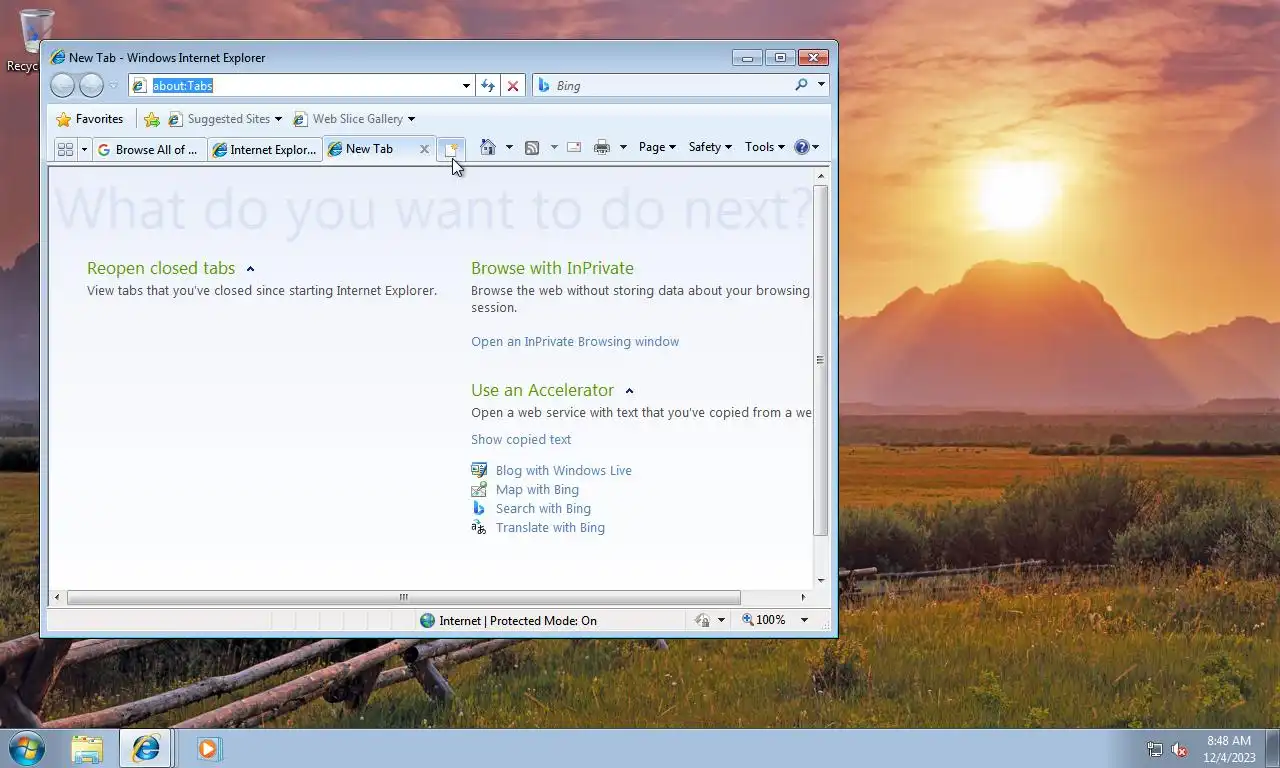1280x768 pixels.
Task: Click the network tray icon
Action: (x=1154, y=749)
